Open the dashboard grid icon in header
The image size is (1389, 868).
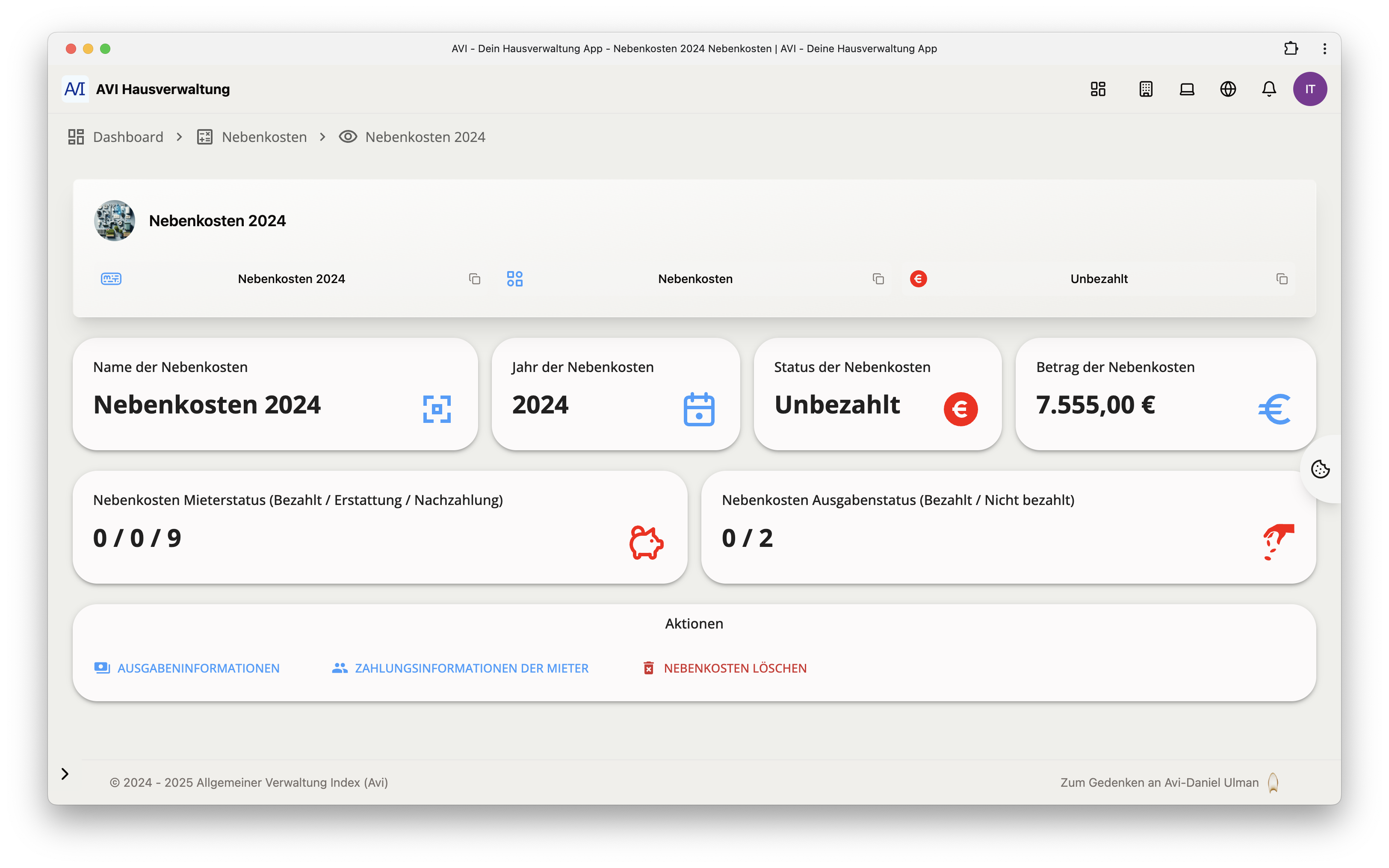tap(1097, 89)
